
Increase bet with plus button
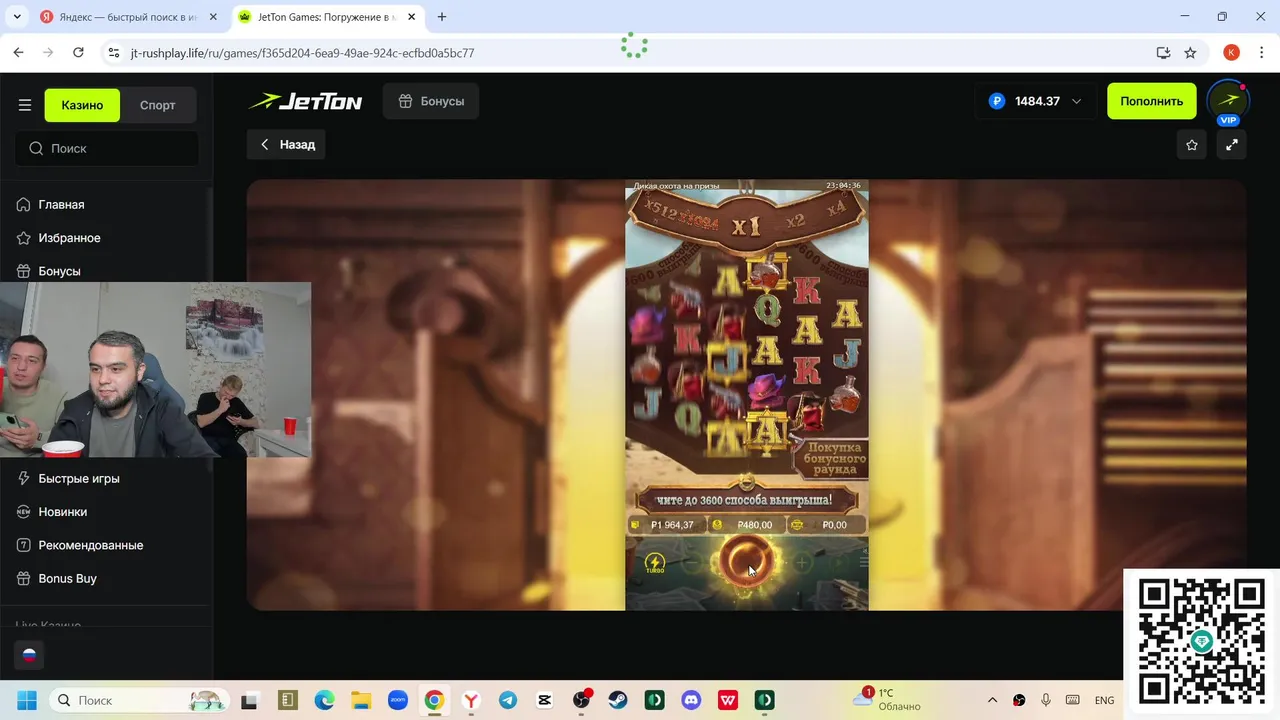(x=801, y=563)
